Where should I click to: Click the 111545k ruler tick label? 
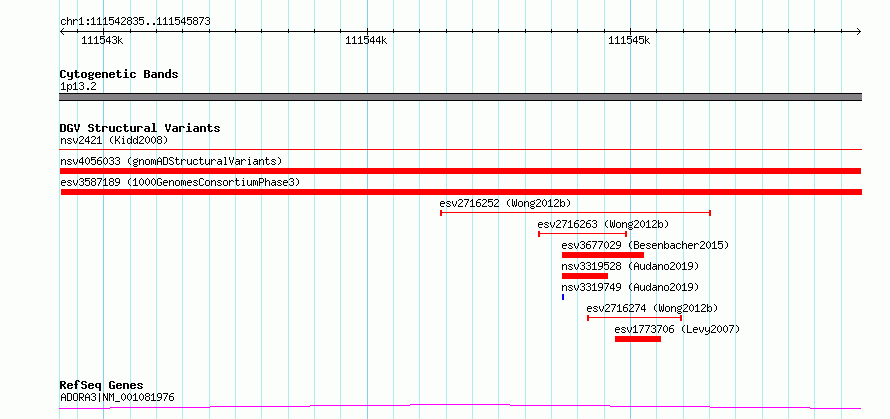click(629, 40)
